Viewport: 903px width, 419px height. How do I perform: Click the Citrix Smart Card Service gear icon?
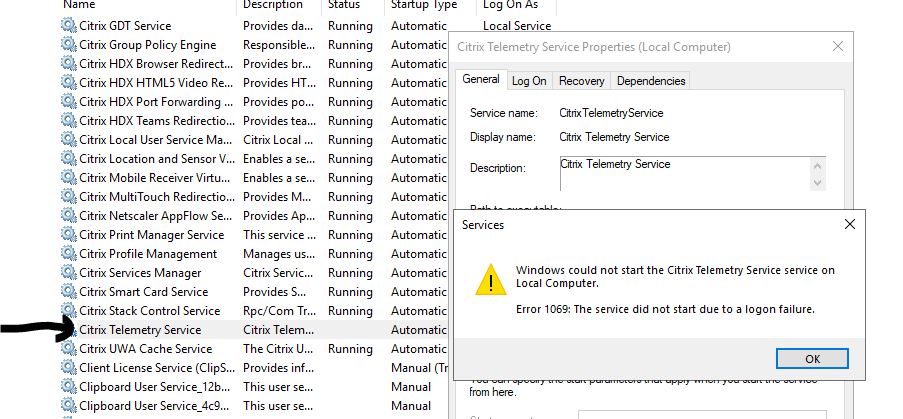[69, 292]
